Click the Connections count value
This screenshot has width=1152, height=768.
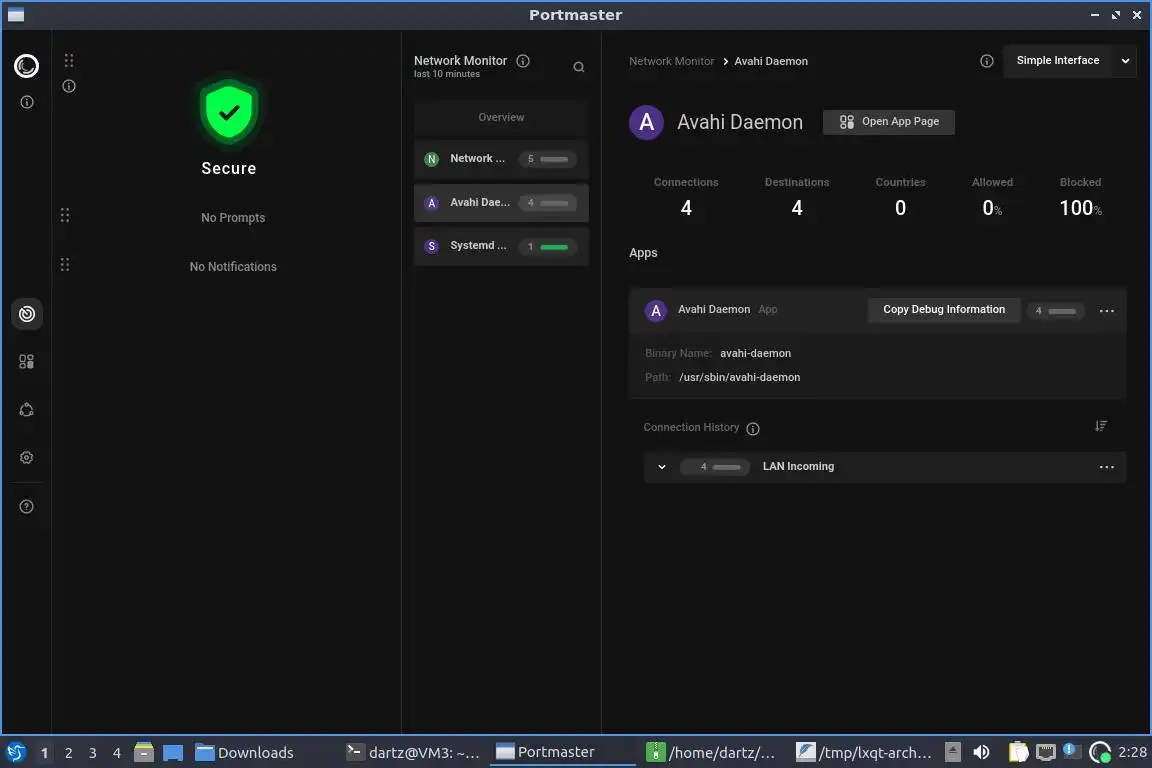tap(685, 209)
